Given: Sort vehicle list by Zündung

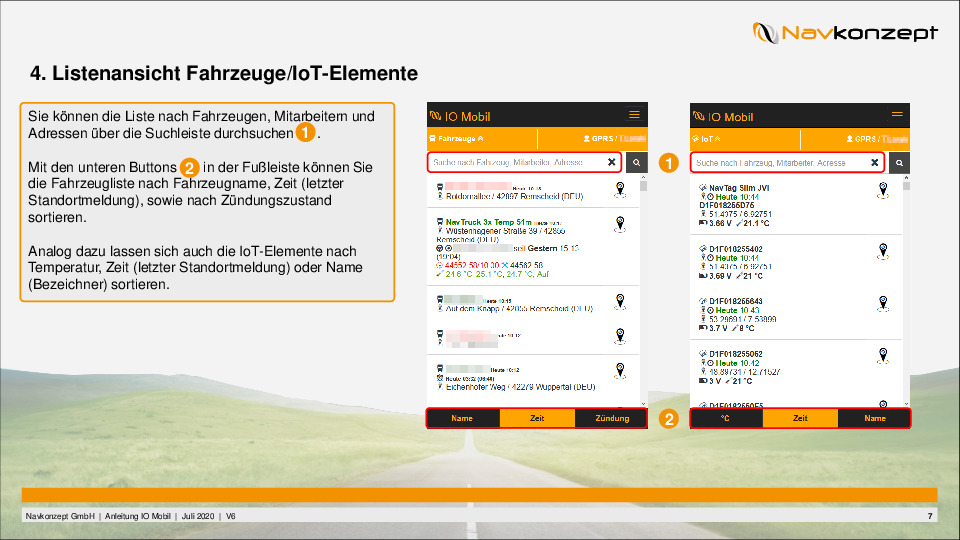Looking at the screenshot, I should [611, 418].
